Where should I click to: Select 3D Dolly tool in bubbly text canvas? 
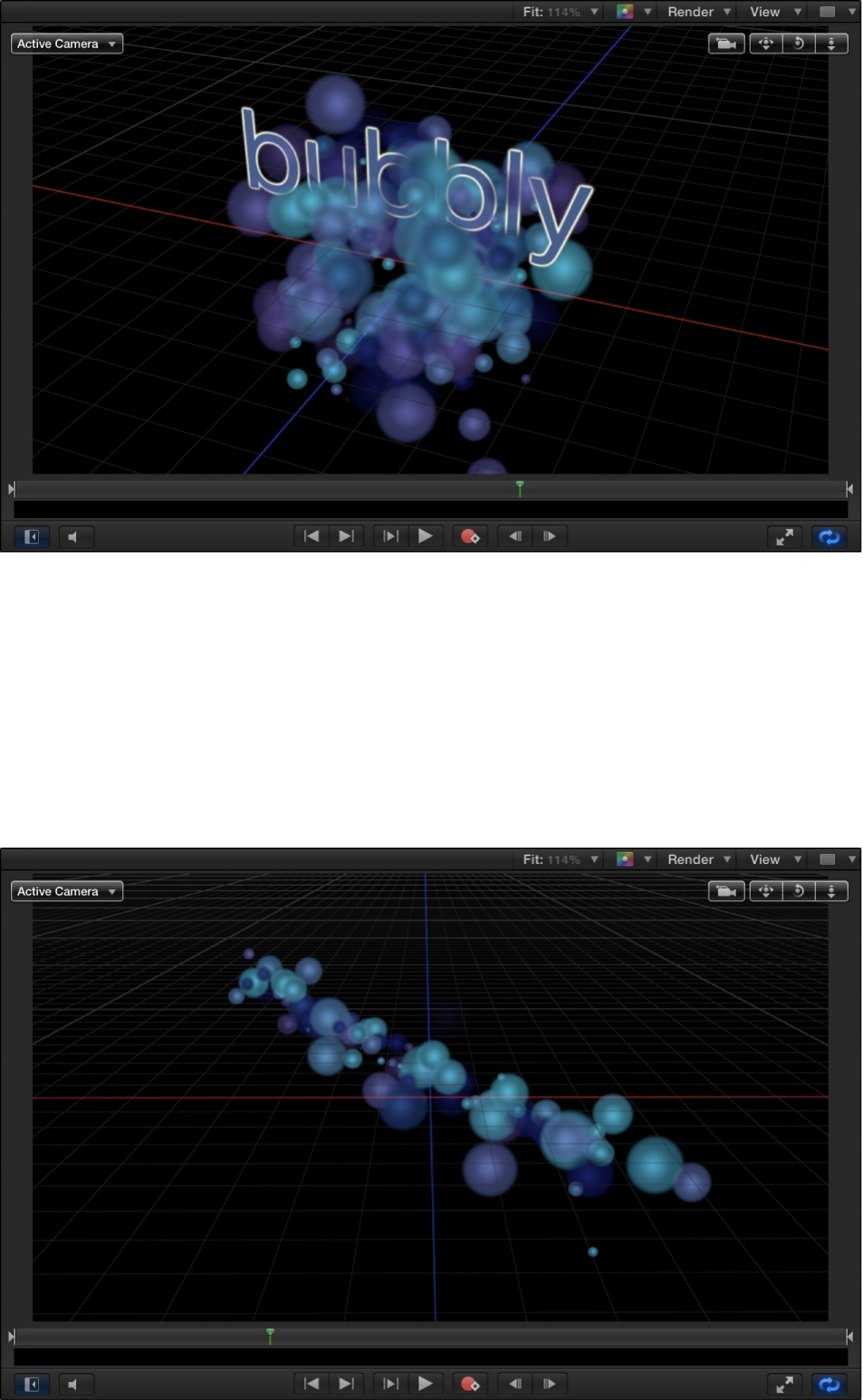[x=831, y=43]
